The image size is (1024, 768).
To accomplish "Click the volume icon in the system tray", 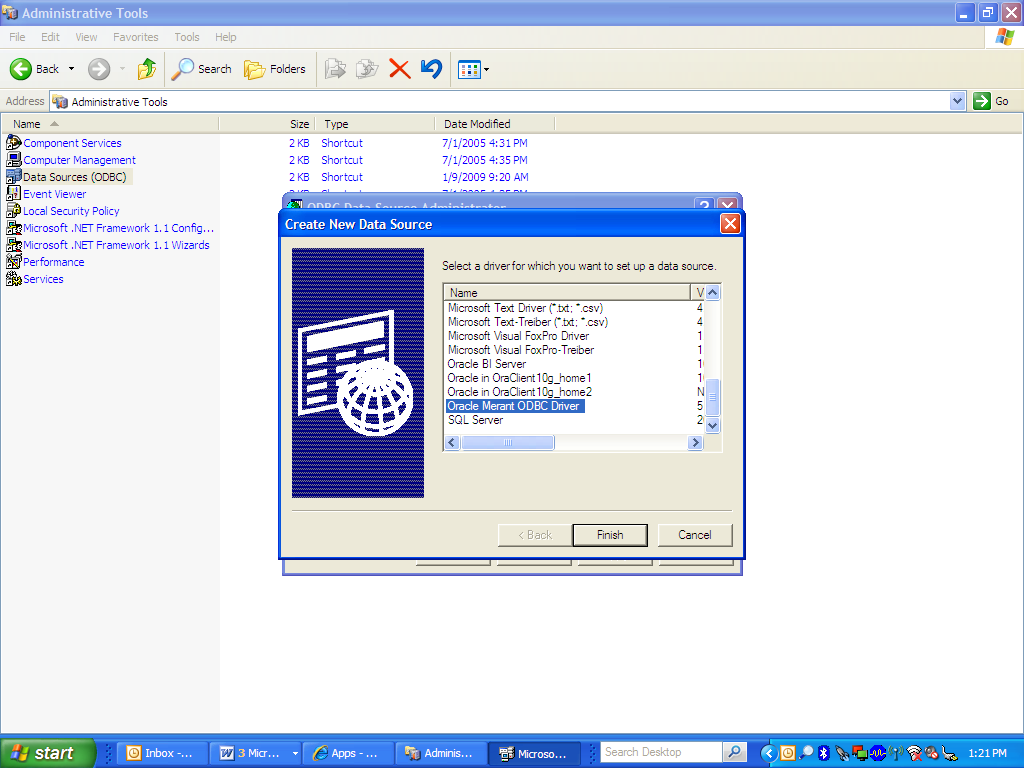I will point(929,752).
